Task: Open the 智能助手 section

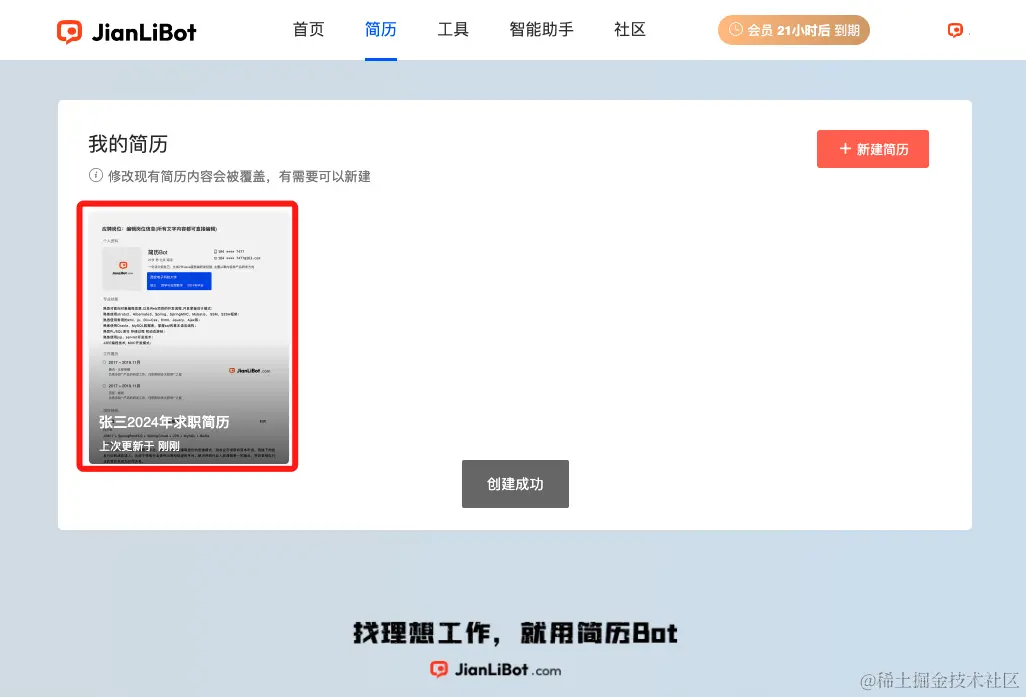Action: [x=541, y=29]
